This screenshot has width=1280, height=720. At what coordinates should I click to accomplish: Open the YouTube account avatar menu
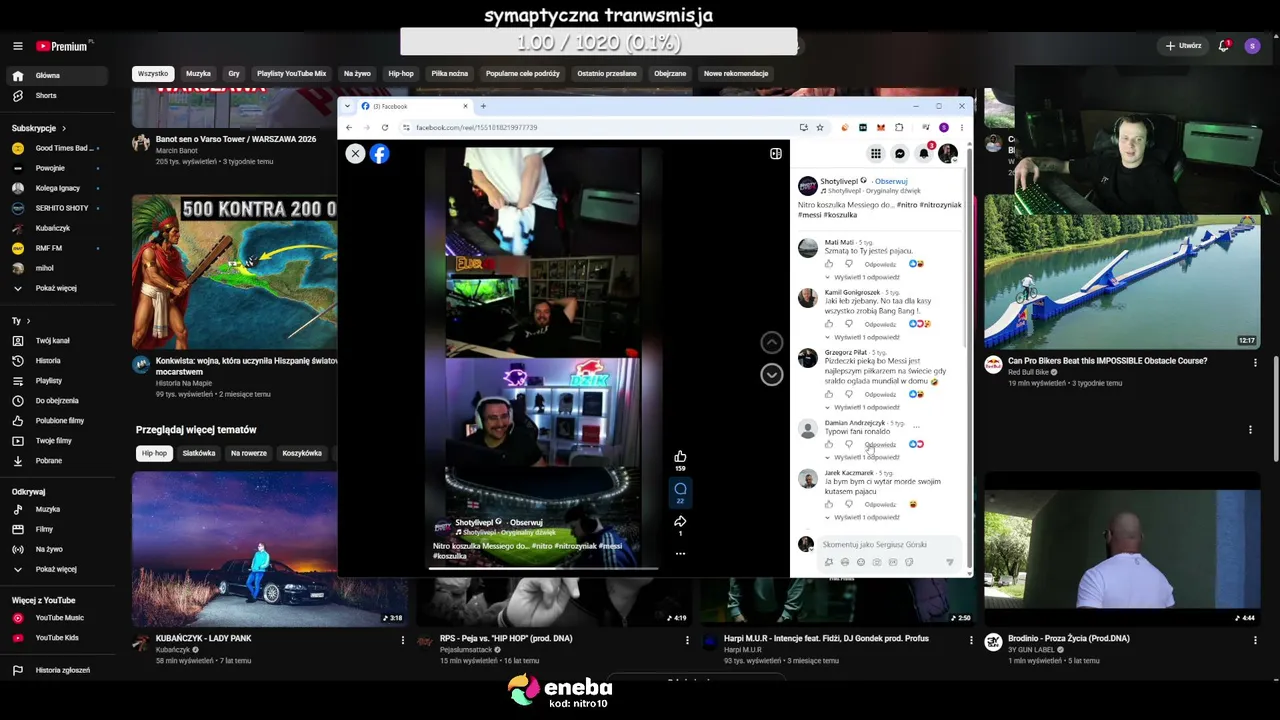(1252, 46)
